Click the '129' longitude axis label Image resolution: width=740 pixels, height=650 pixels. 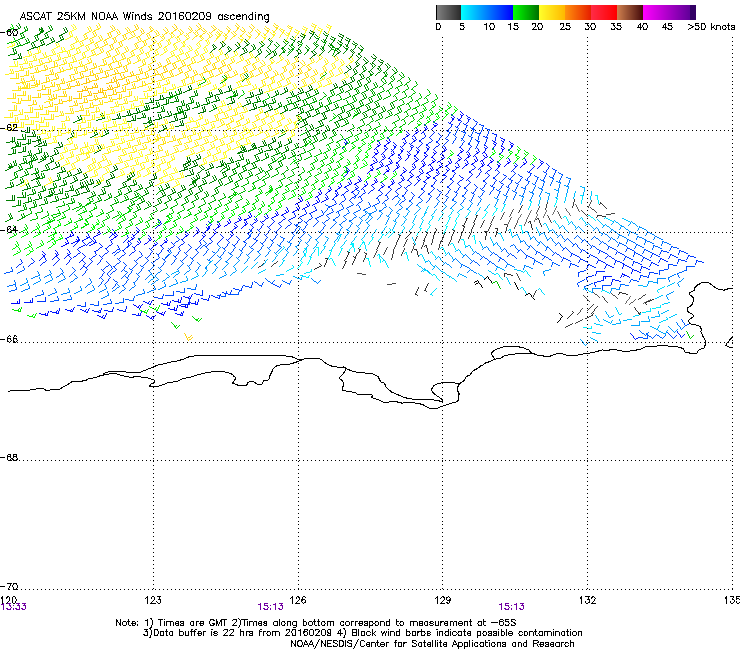[443, 600]
